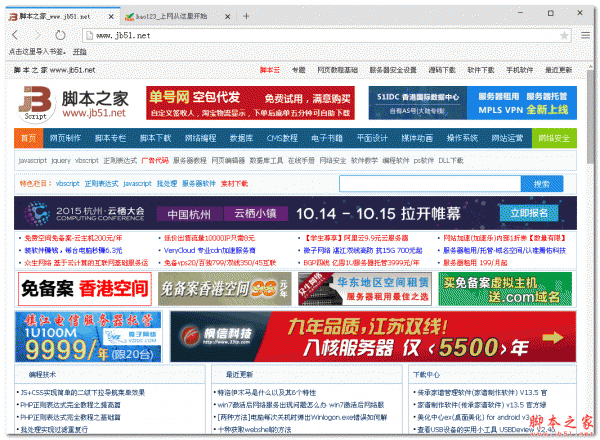Screen dimensions: 600x440
Task: Click the address bar showing www.jb51.net
Action: coord(327,36)
